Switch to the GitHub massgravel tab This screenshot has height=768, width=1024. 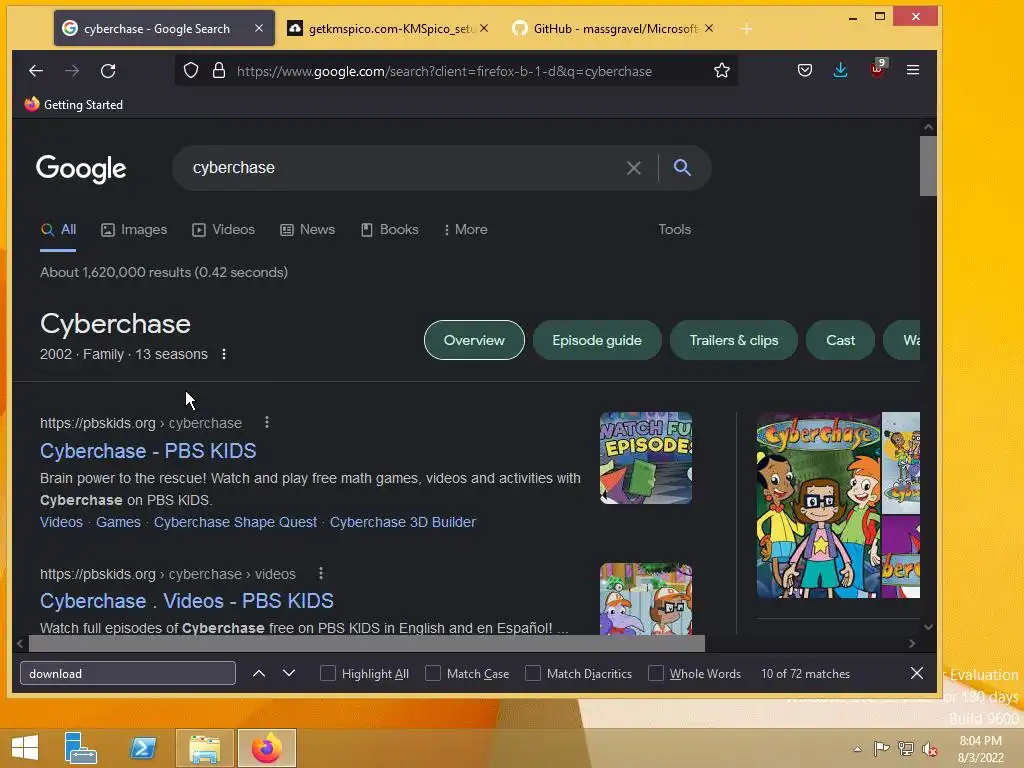(614, 28)
